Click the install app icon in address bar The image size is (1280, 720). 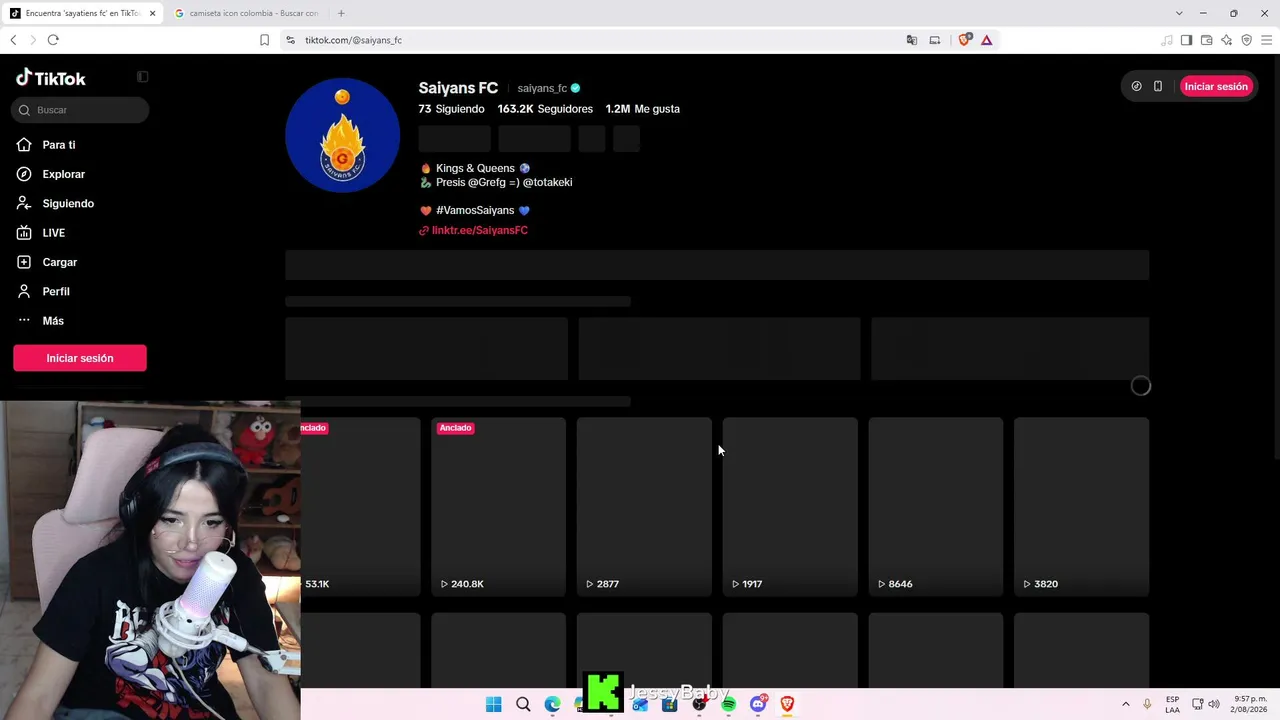point(935,40)
